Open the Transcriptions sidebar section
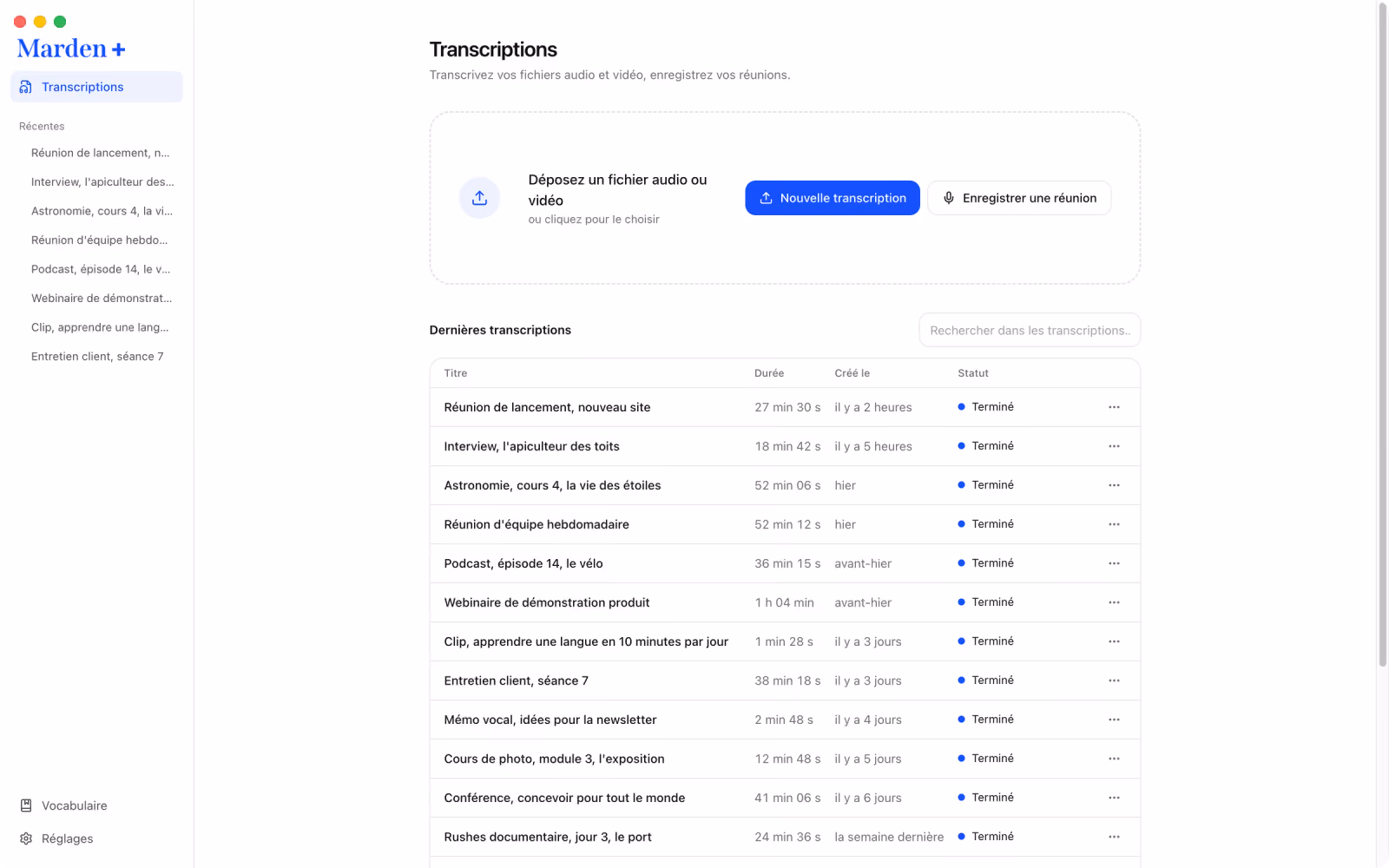The width and height of the screenshot is (1389, 868). click(x=96, y=87)
